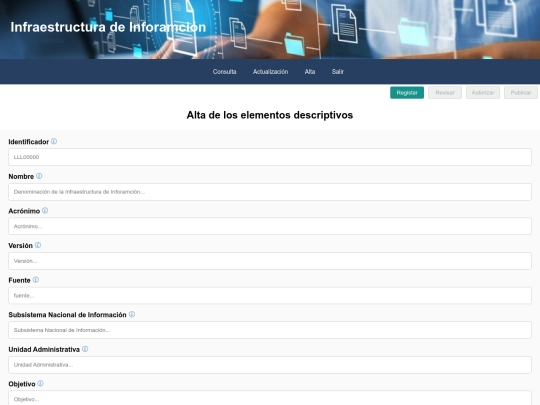Click info icon beside Subsistema Nacional de Información
This screenshot has width=540, height=405.
(x=132, y=314)
